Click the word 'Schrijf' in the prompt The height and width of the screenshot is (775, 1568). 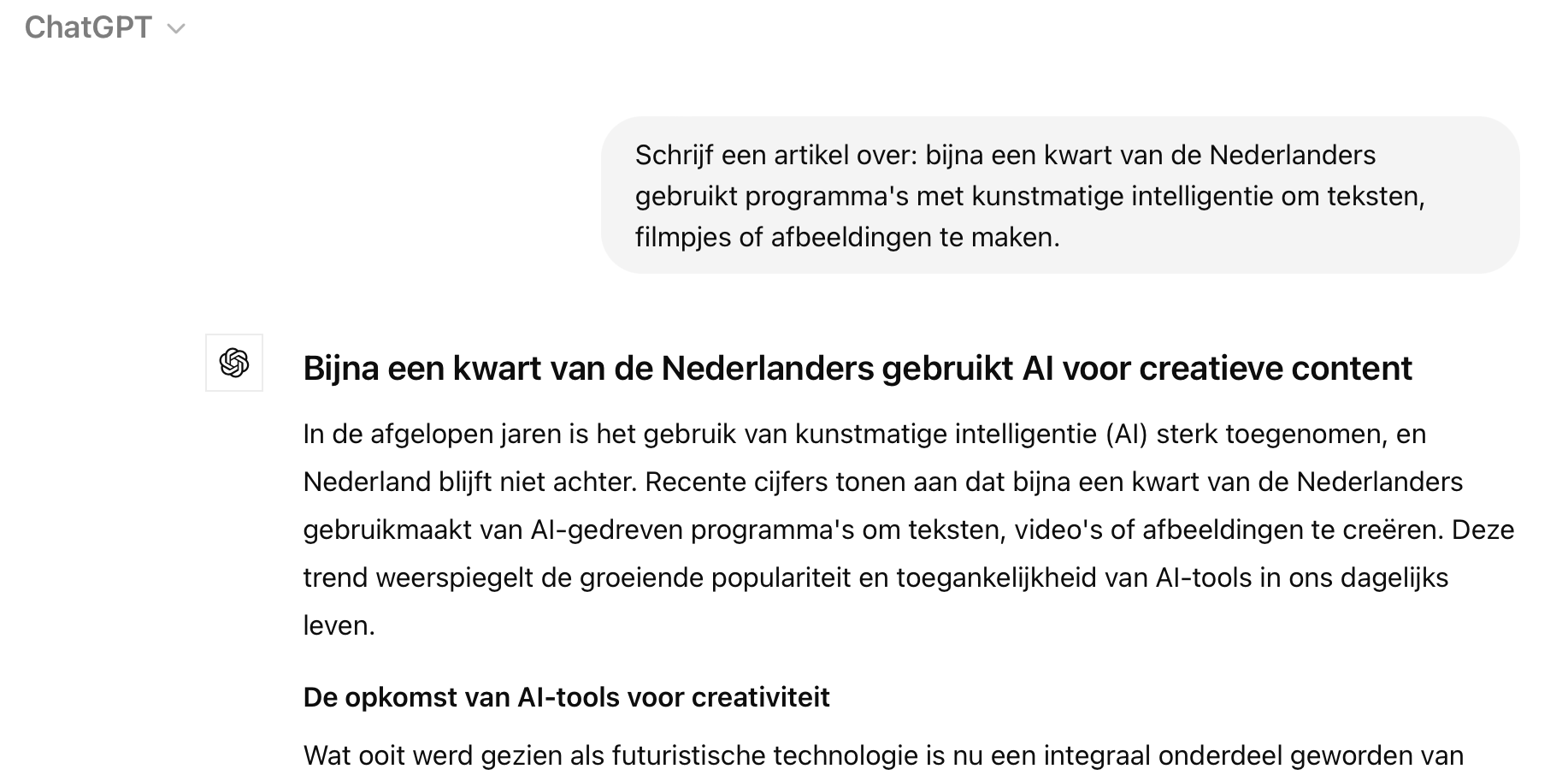(674, 155)
